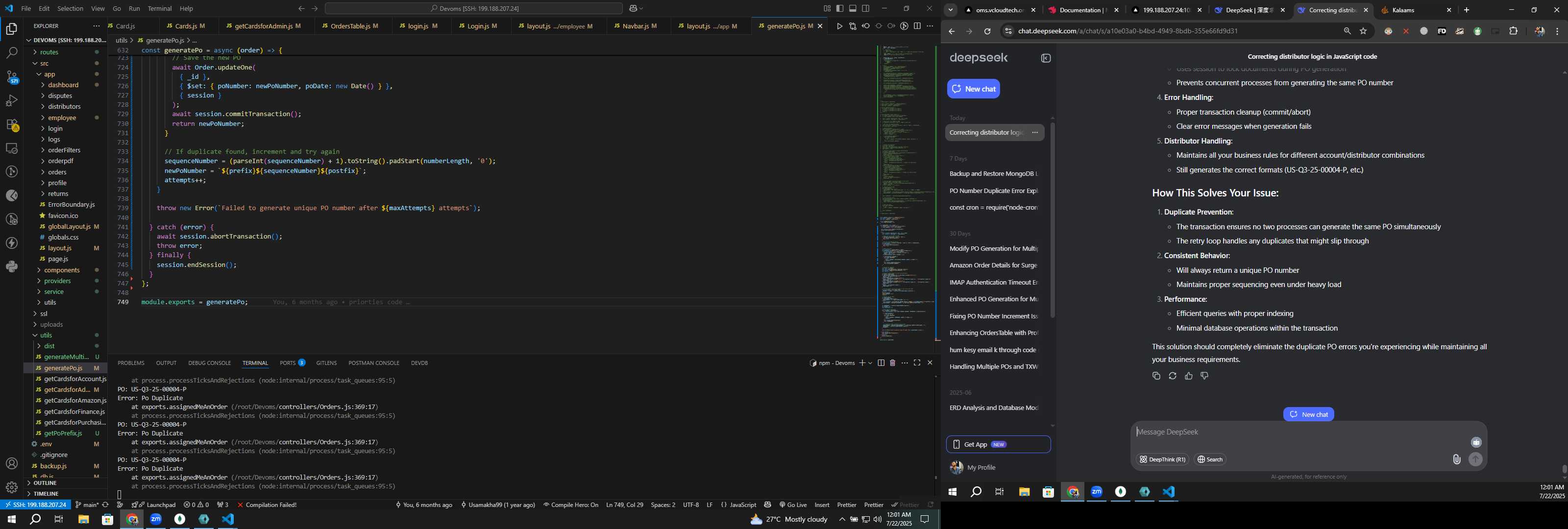Image resolution: width=1568 pixels, height=529 pixels.
Task: Copy the DeepSeek response with copy icon
Action: coord(1156,376)
